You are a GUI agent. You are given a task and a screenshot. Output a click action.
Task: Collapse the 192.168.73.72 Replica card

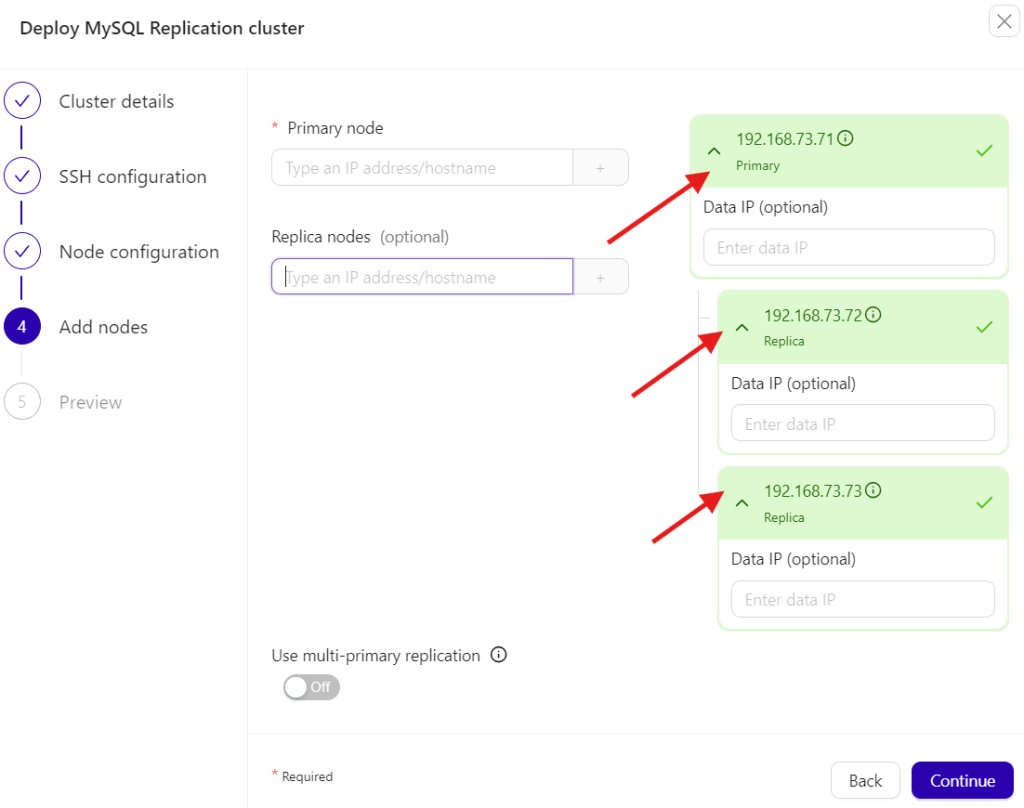click(x=742, y=327)
